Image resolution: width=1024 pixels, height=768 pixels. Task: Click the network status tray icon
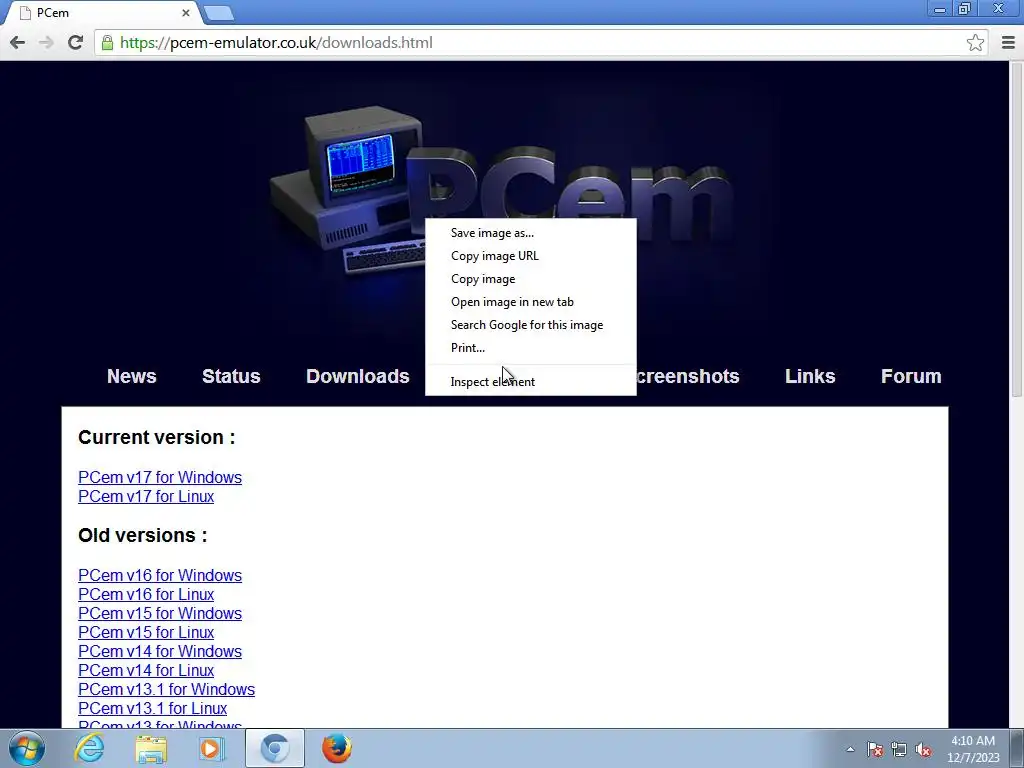899,749
